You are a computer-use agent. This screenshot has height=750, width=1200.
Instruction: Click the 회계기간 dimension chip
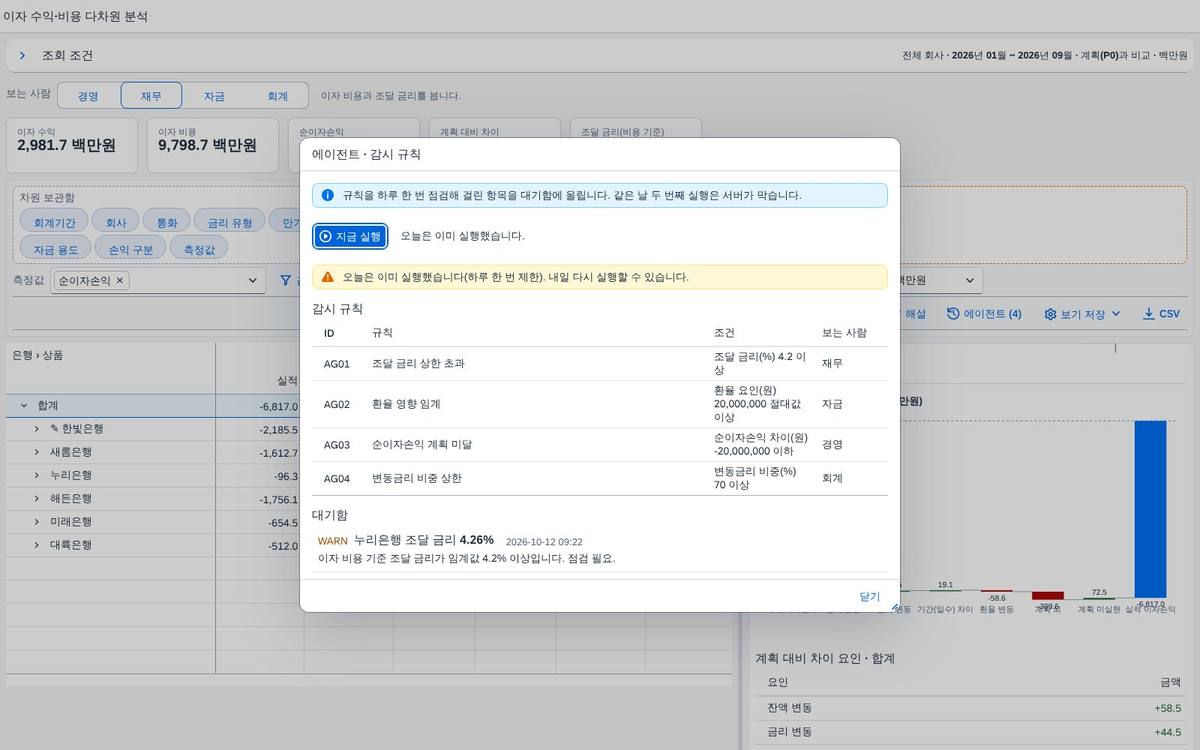tap(54, 222)
